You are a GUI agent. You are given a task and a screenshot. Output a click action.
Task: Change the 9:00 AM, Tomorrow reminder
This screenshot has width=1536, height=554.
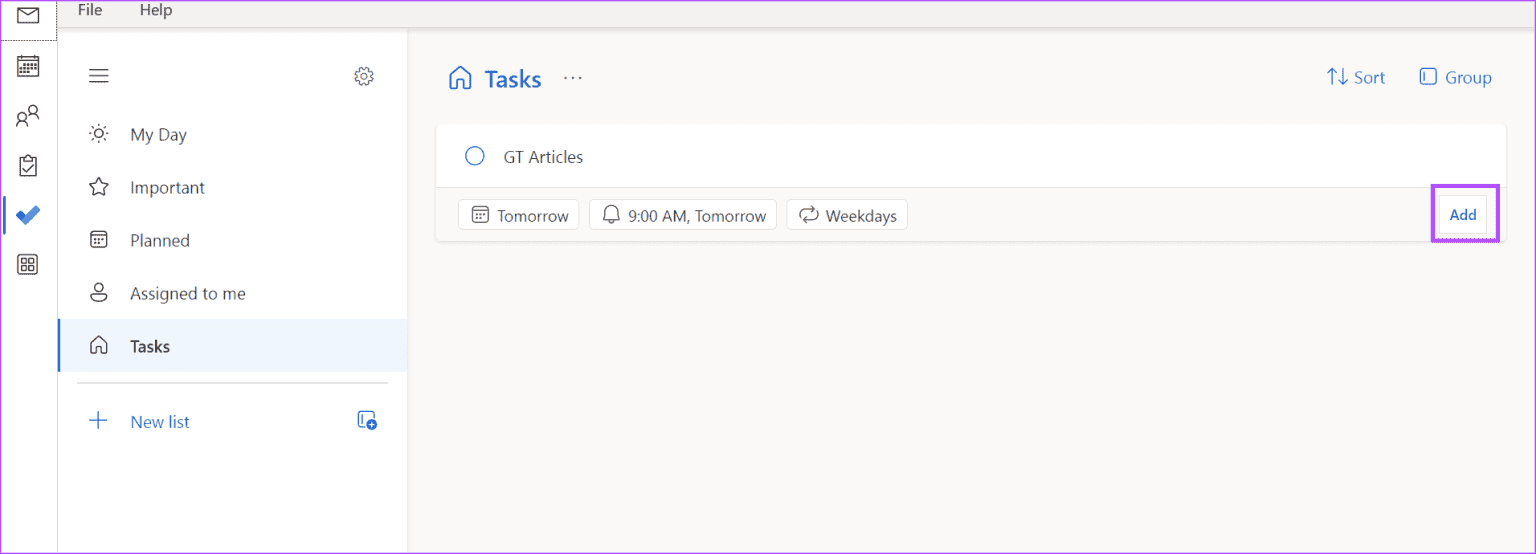(x=683, y=215)
